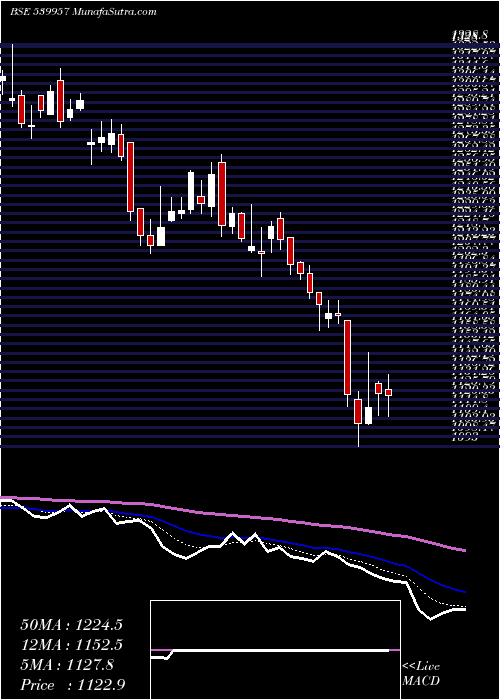Click the MACD indicator box
The width and height of the screenshot is (500, 700).
275,650
